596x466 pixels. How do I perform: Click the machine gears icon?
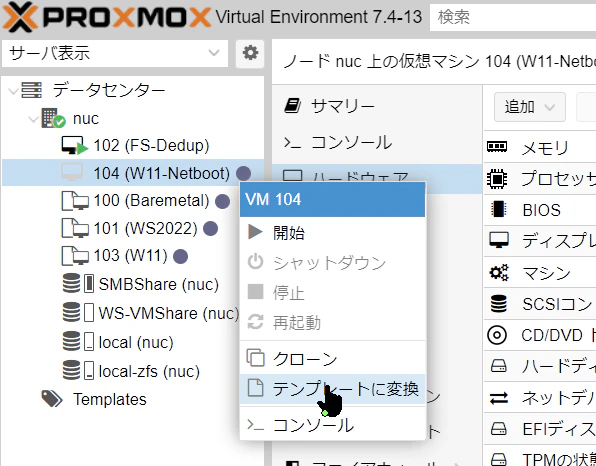(x=498, y=272)
